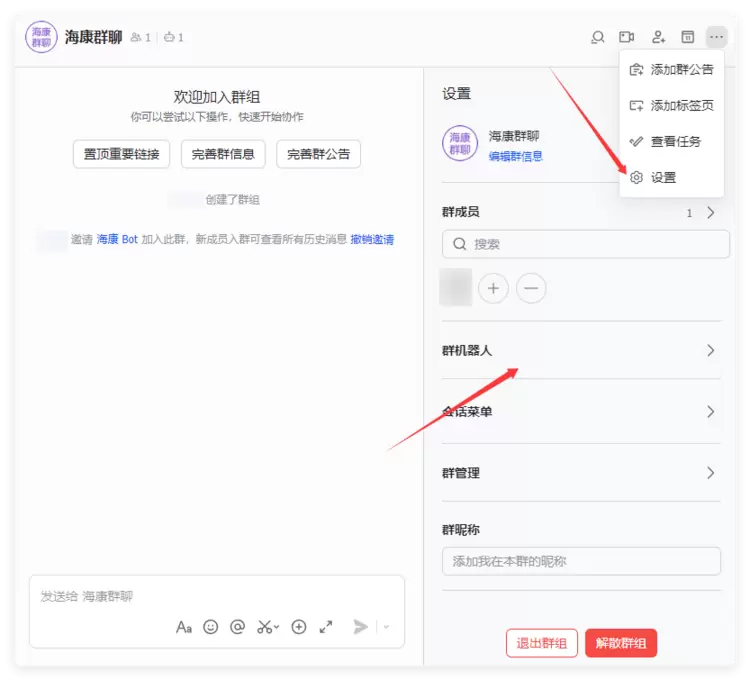Select 设置 in the dropdown menu
The width and height of the screenshot is (750, 680).
pos(663,177)
